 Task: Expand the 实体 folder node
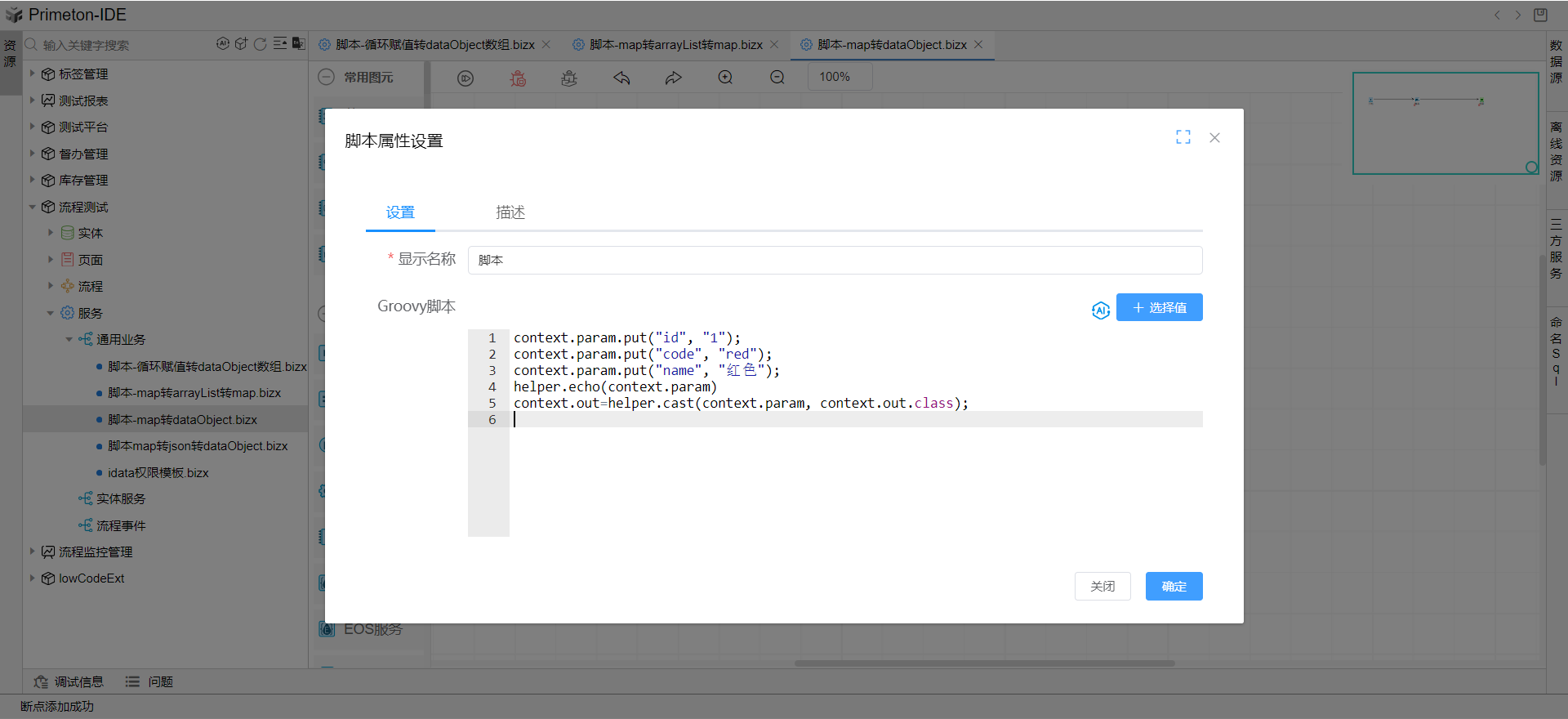[x=51, y=233]
